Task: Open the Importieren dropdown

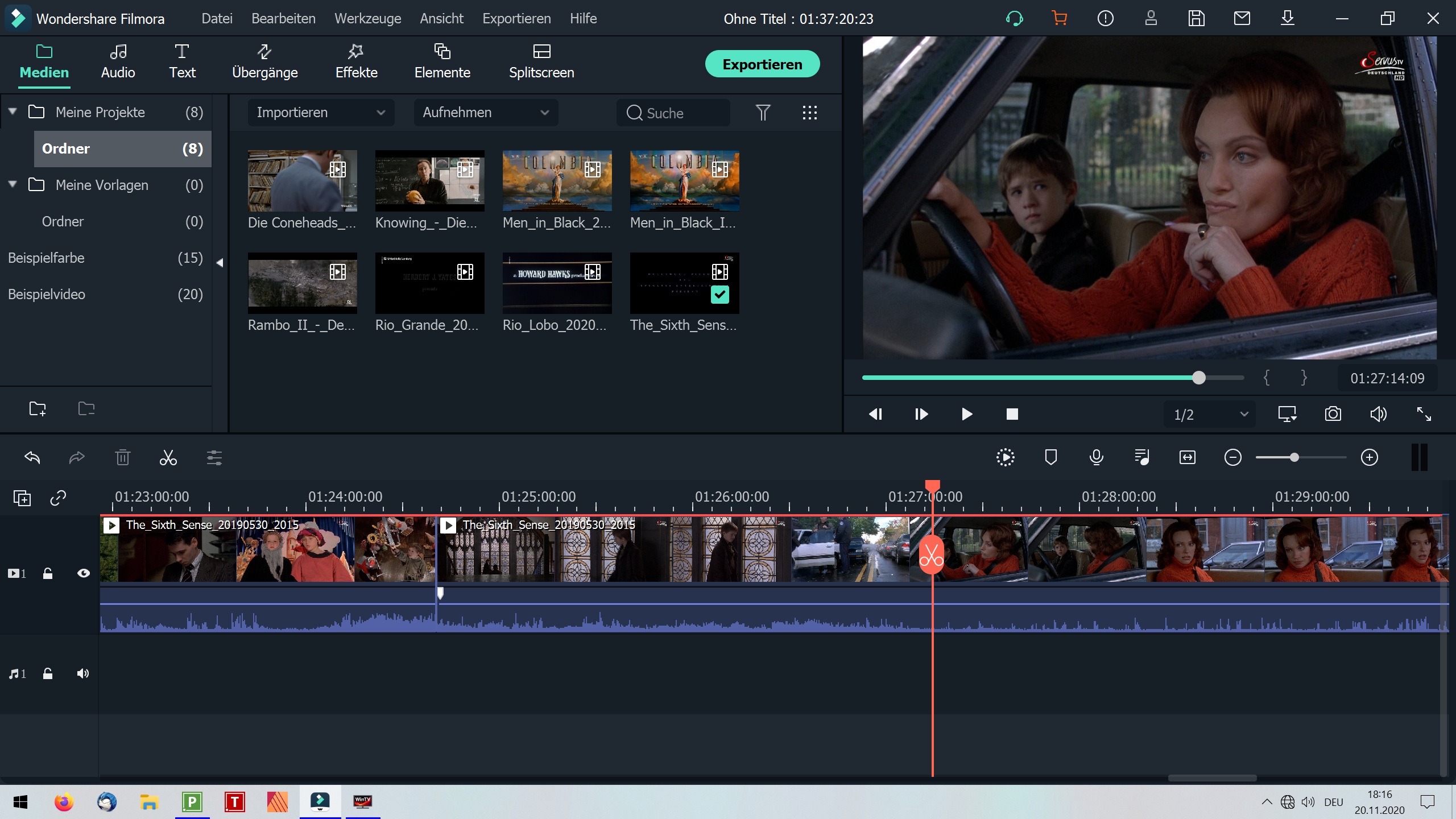Action: point(321,113)
